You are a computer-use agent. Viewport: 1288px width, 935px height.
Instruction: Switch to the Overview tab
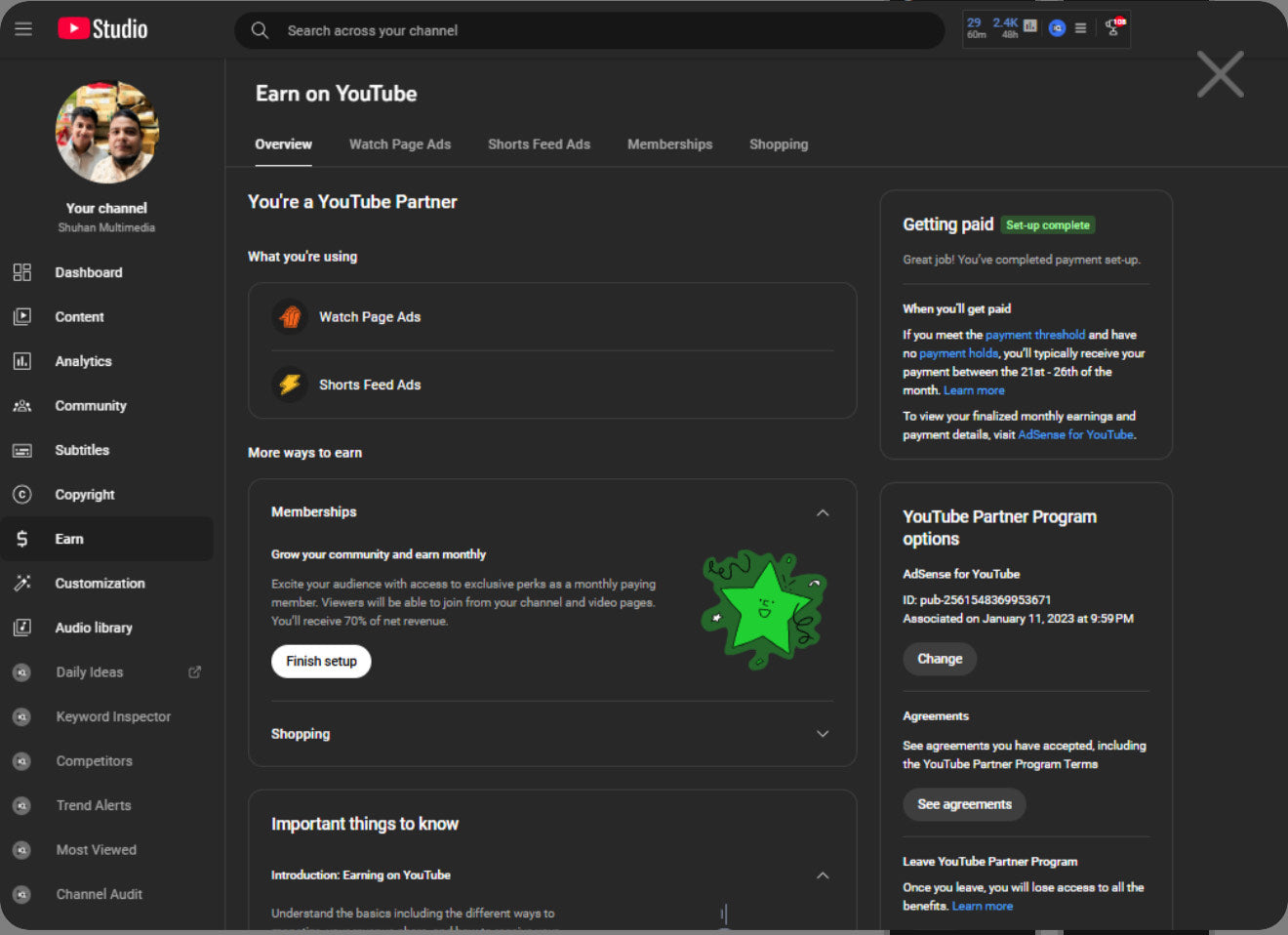283,143
